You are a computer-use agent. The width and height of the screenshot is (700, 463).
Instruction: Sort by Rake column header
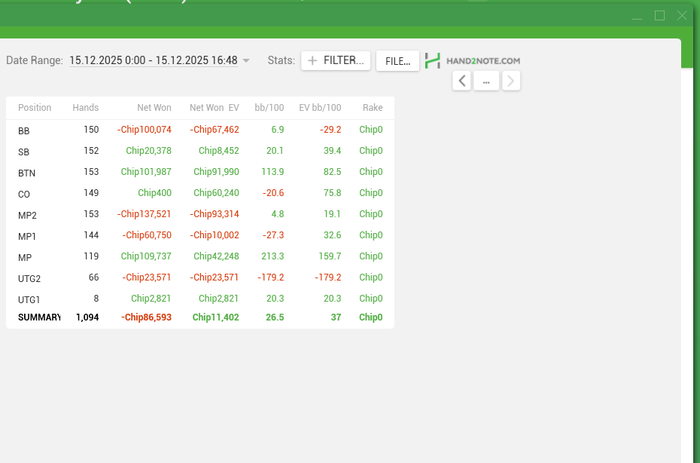[x=372, y=108]
